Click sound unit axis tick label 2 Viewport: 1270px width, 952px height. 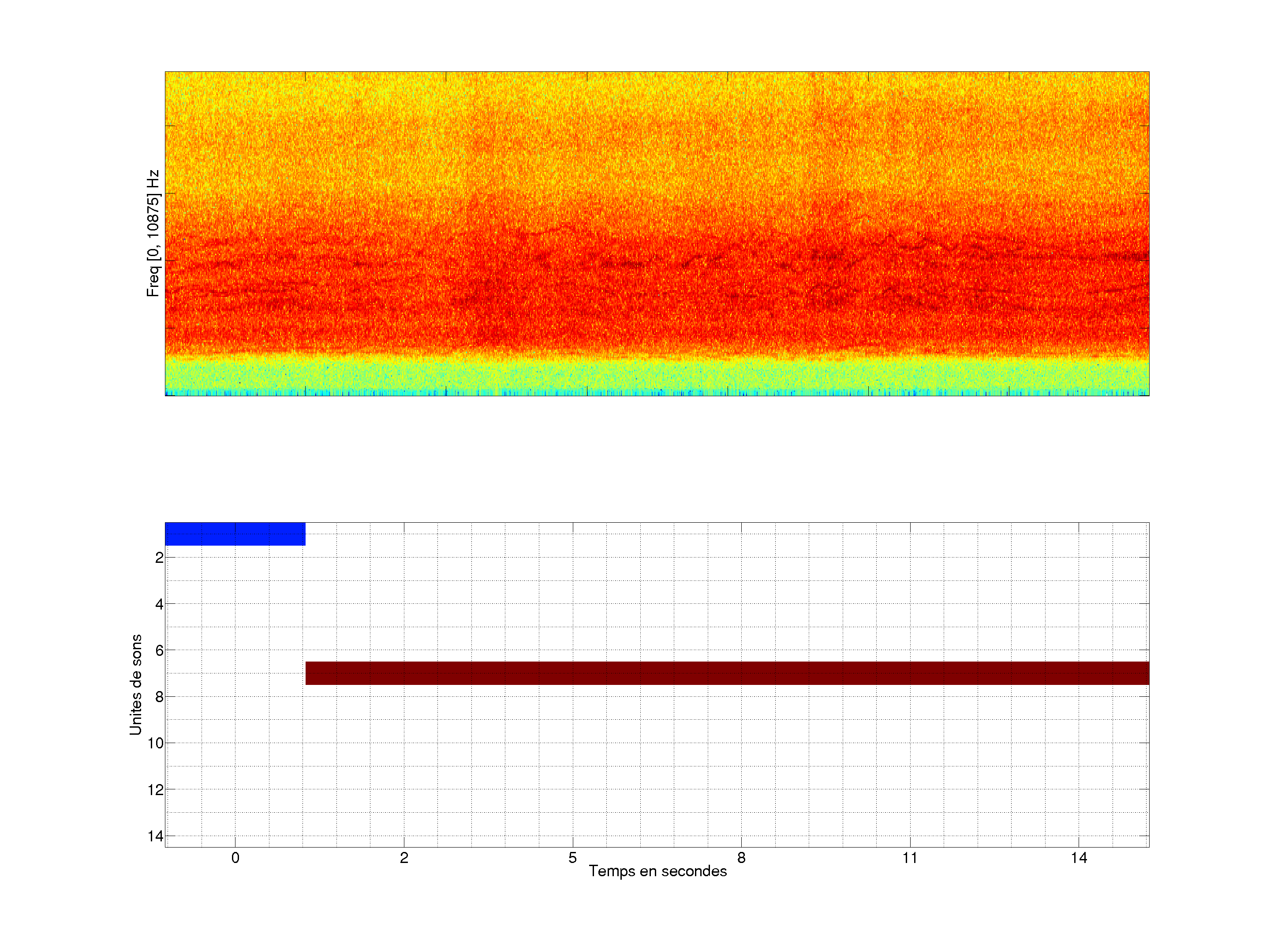tap(159, 558)
